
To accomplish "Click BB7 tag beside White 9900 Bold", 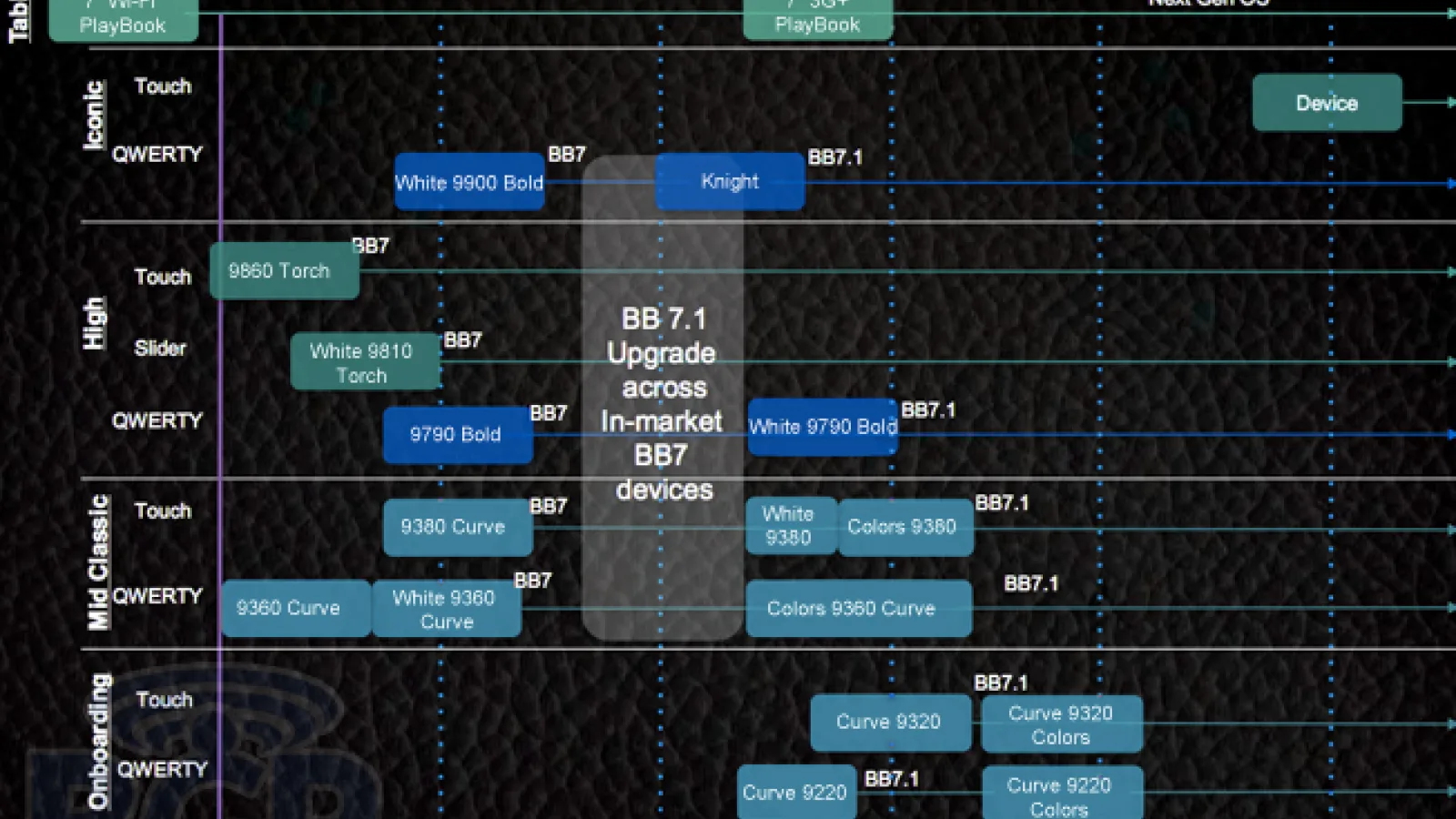I will pos(567,155).
